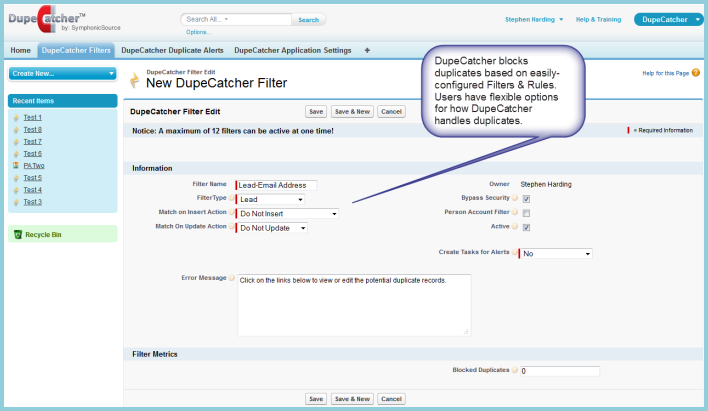The height and width of the screenshot is (411, 708).
Task: Click into the Filter Name text field
Action: tap(277, 185)
